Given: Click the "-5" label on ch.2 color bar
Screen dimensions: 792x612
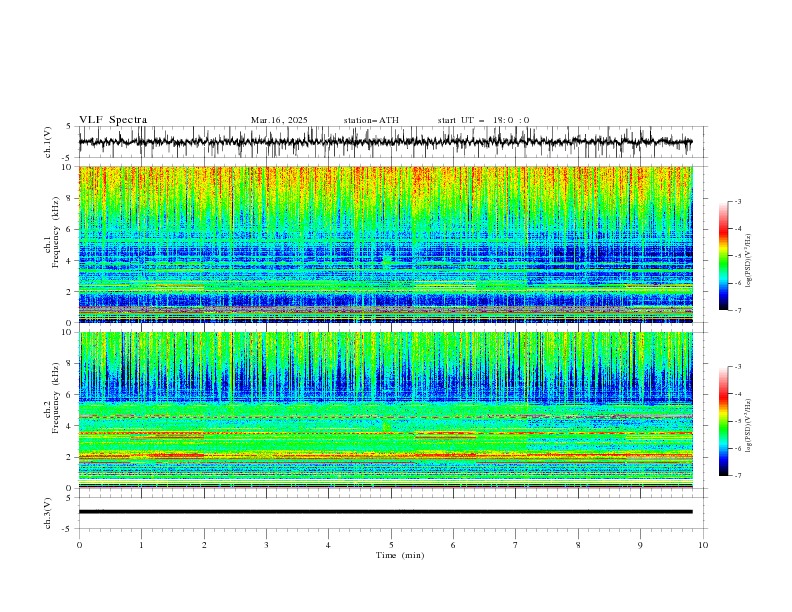Looking at the screenshot, I should tap(738, 421).
